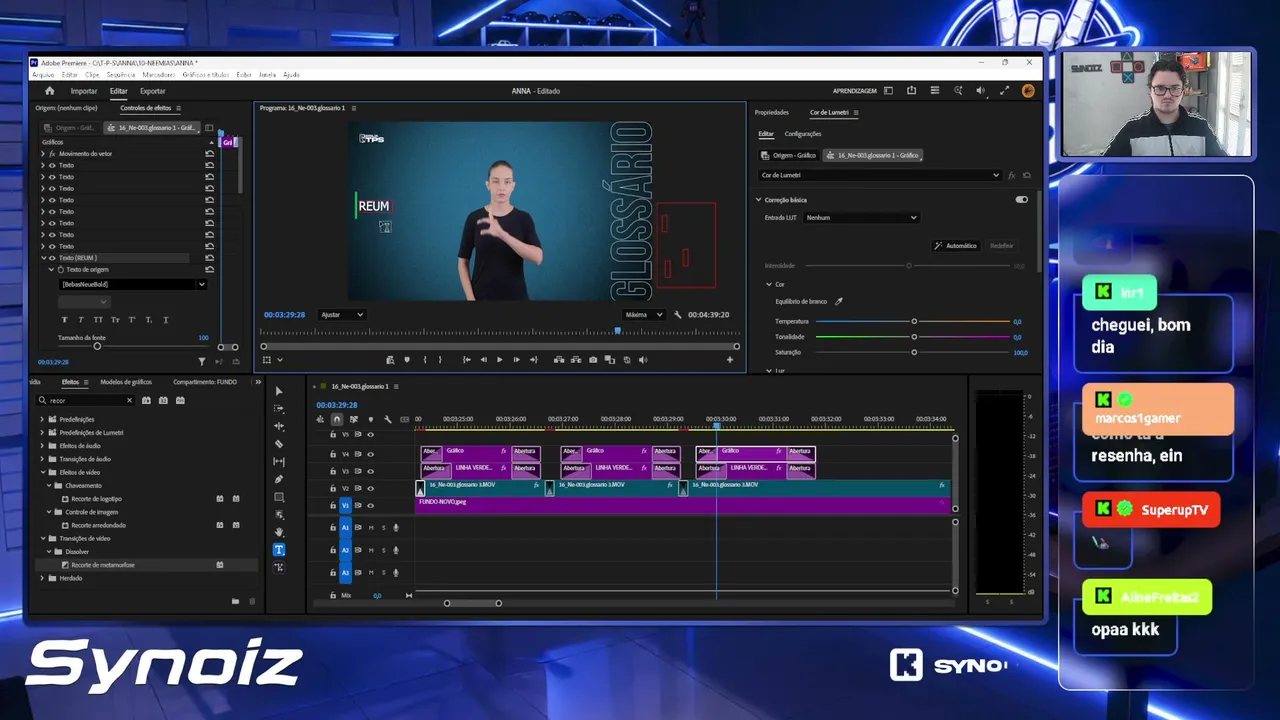
Task: Toggle timeline snapping magnet
Action: [337, 419]
